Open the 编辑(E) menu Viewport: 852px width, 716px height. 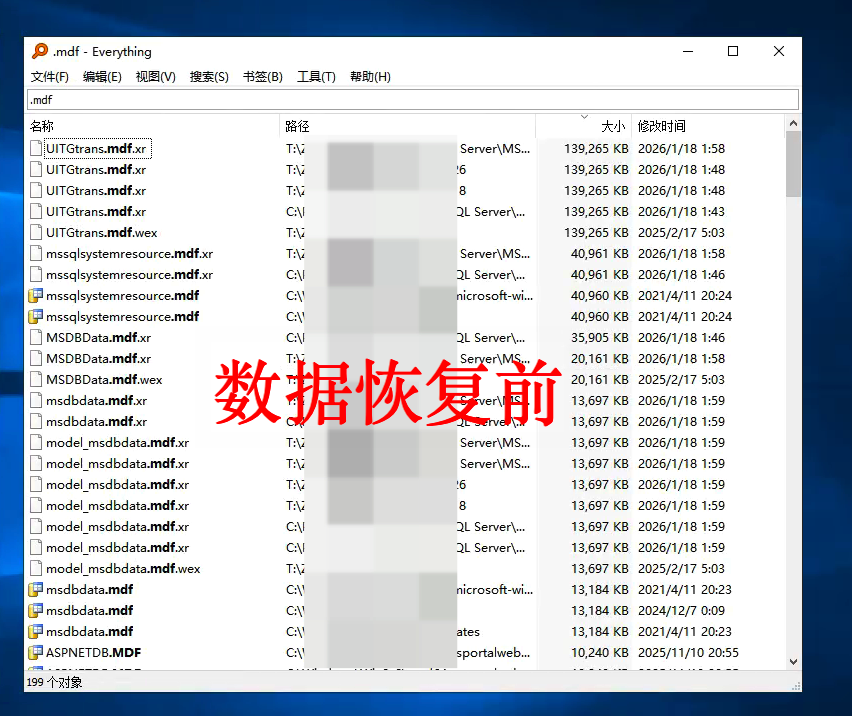pyautogui.click(x=102, y=77)
